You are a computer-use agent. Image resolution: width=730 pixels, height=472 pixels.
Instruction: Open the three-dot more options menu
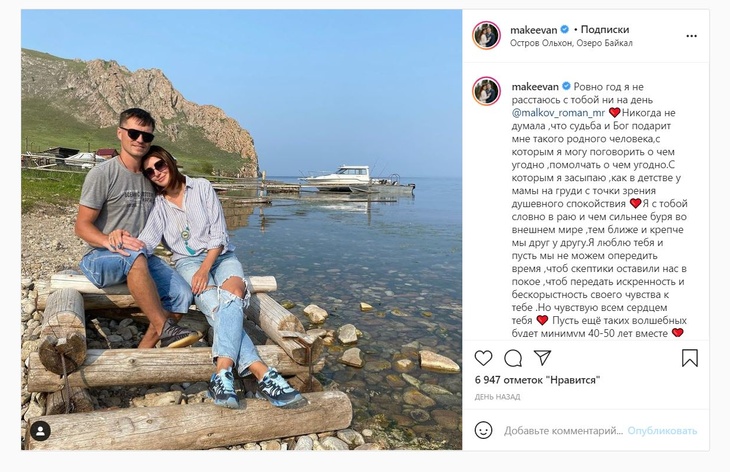tap(691, 36)
